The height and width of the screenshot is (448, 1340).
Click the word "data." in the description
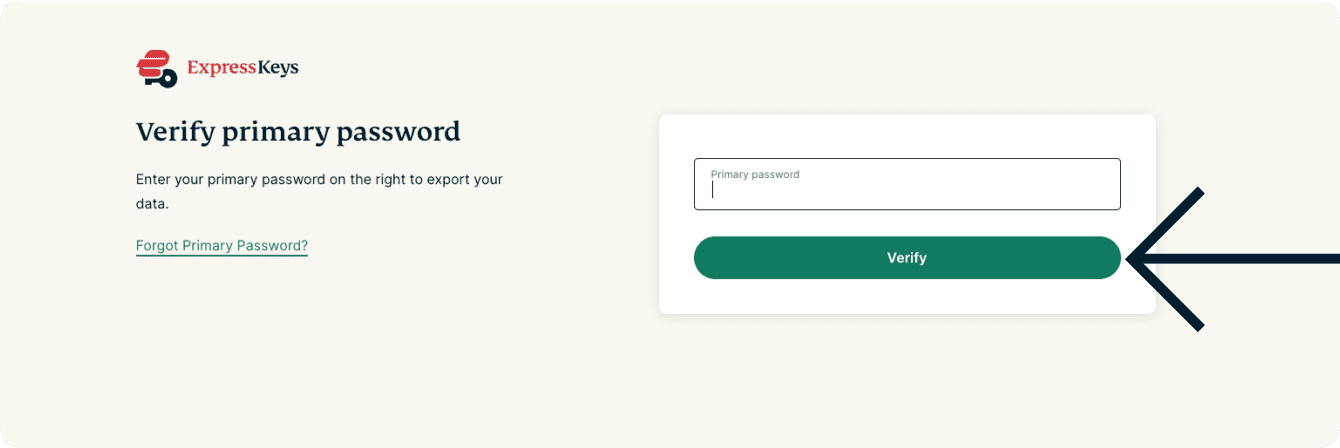(152, 203)
